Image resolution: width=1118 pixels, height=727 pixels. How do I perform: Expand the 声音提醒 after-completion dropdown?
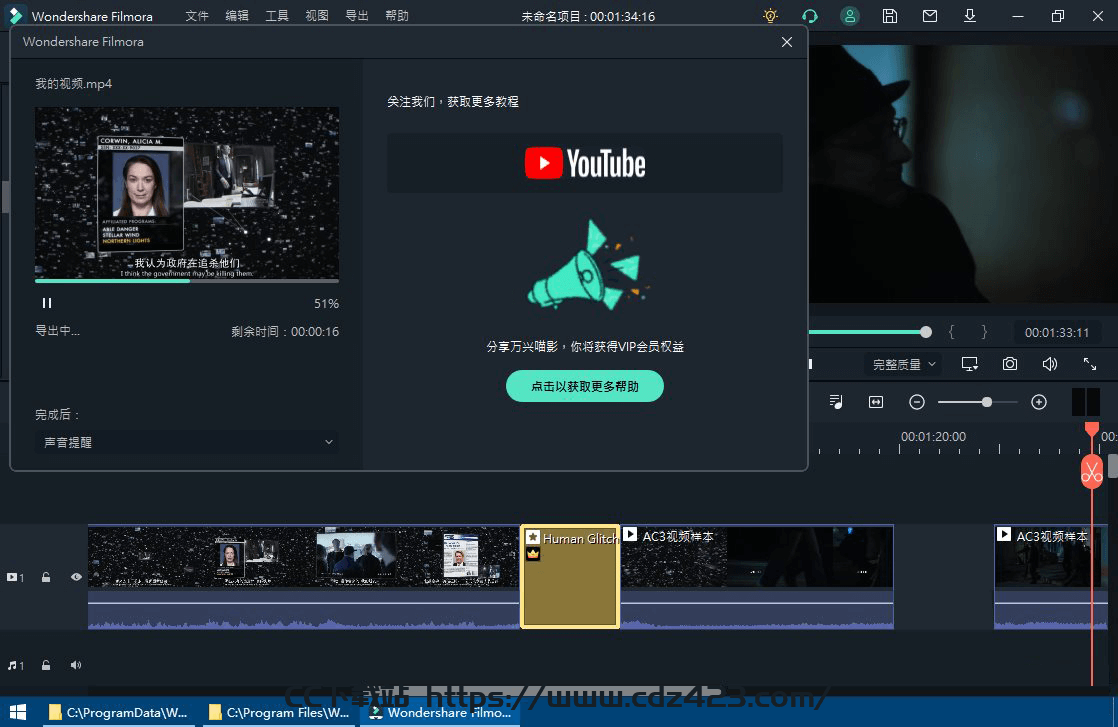(x=187, y=442)
